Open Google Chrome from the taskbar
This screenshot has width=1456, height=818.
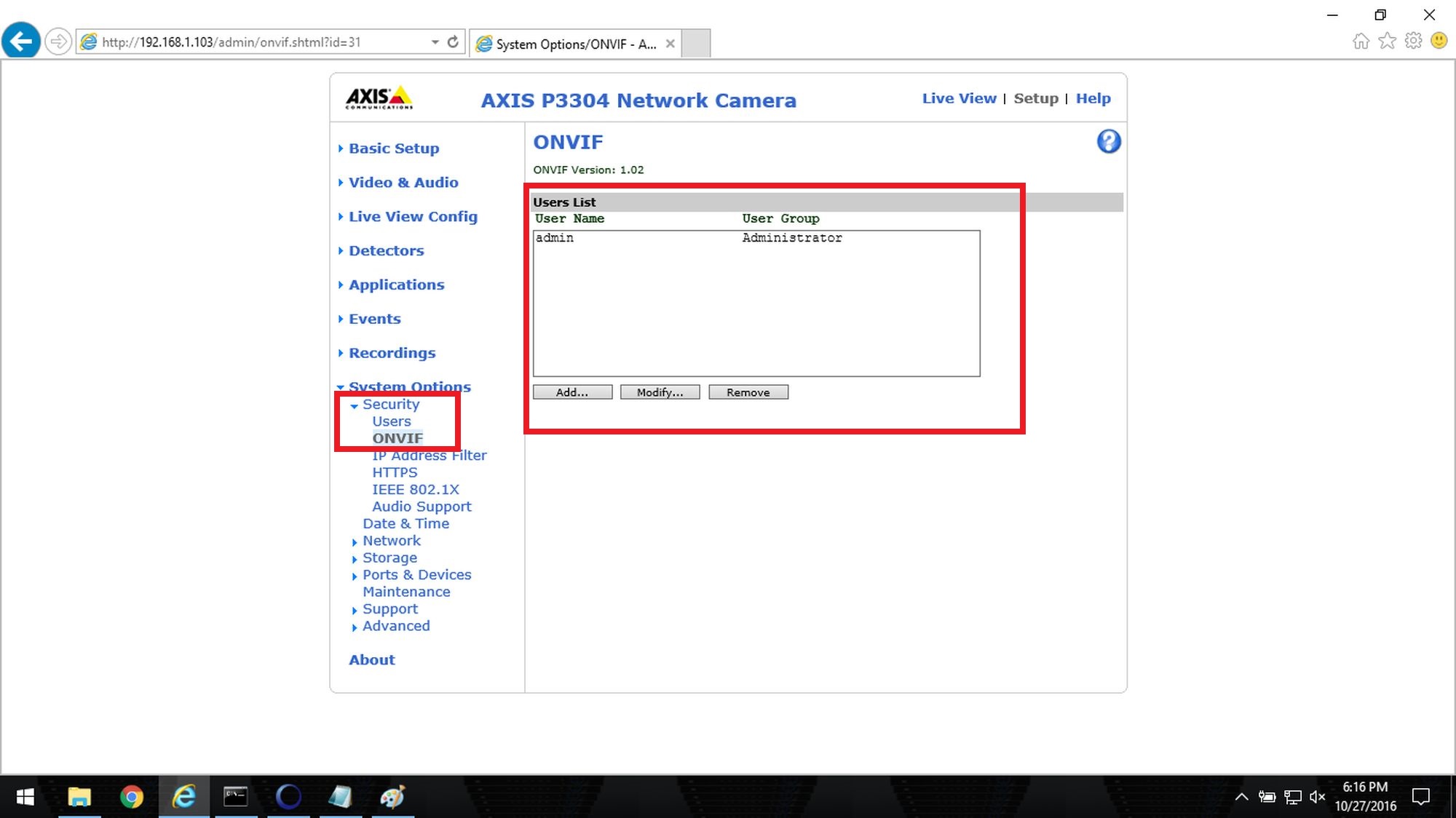[132, 797]
